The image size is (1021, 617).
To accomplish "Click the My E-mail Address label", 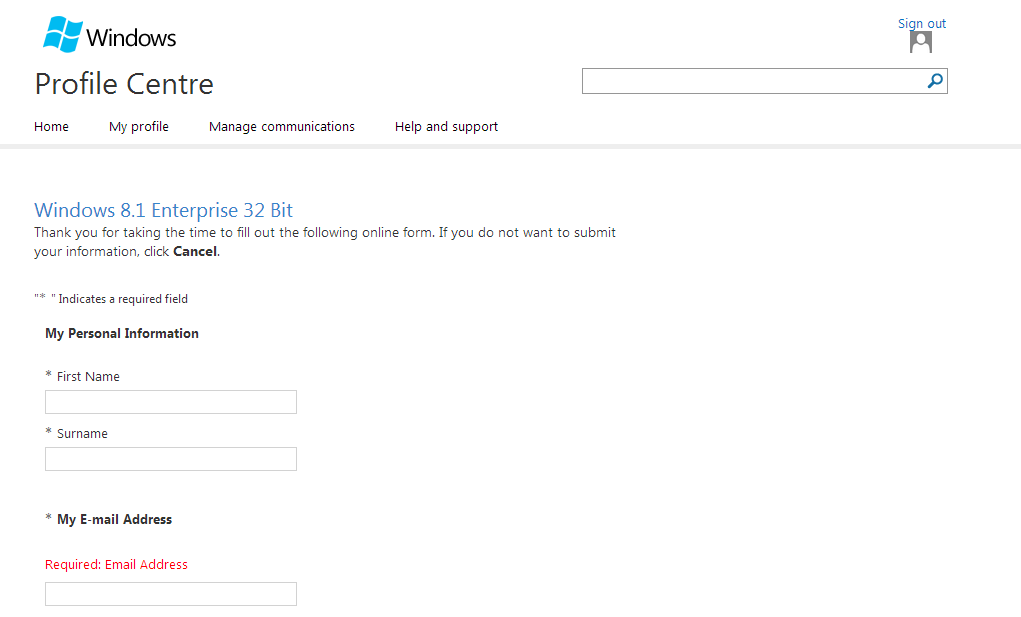I will 115,519.
